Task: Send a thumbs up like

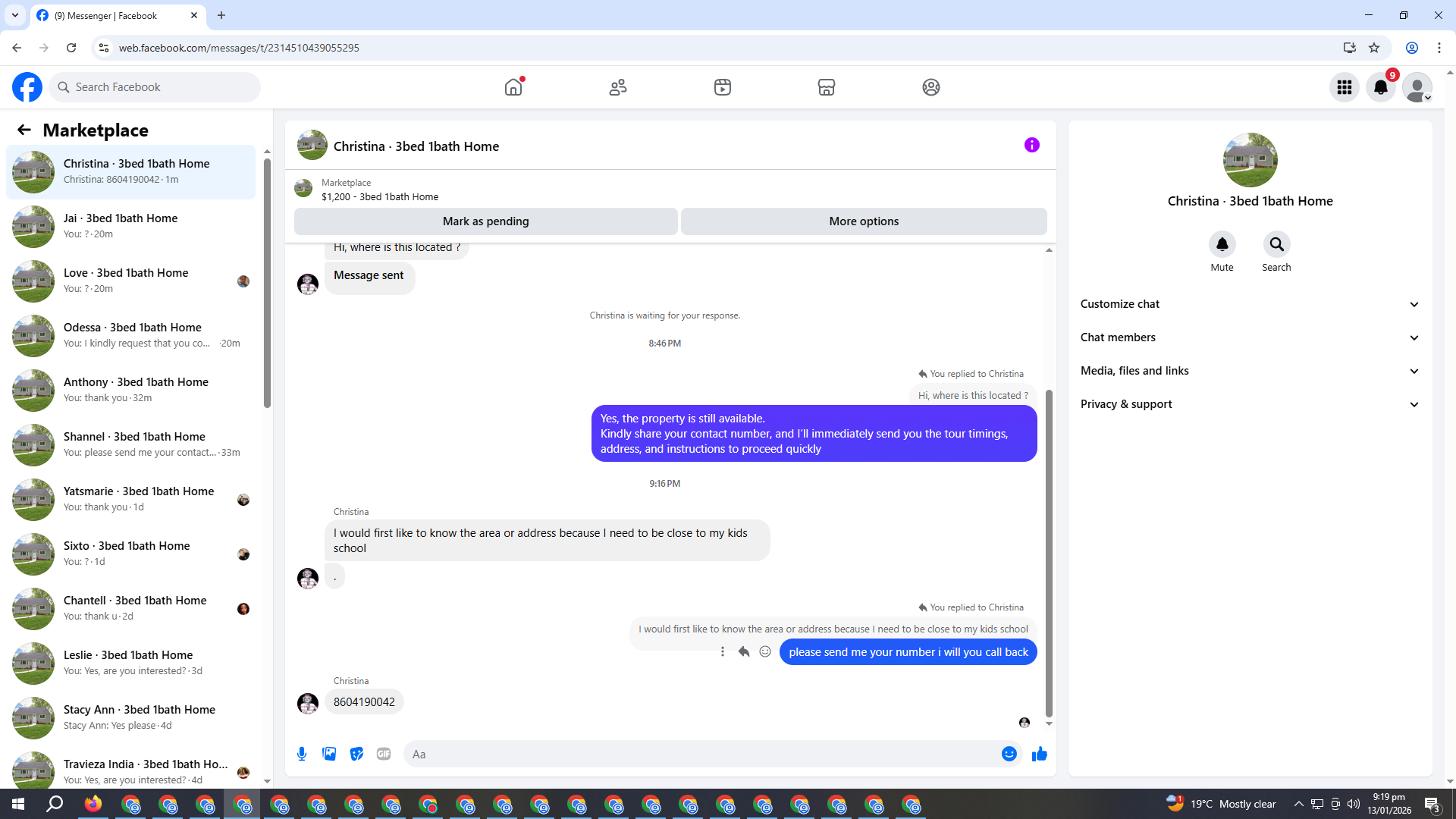Action: tap(1039, 754)
